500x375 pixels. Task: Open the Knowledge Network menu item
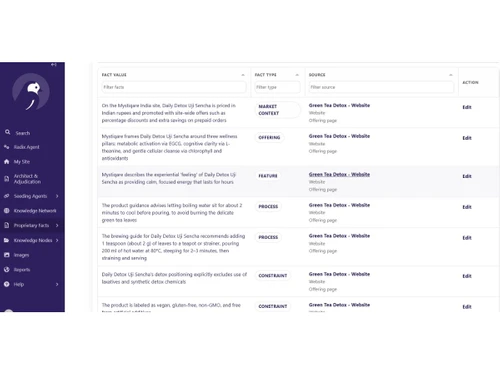(35, 211)
